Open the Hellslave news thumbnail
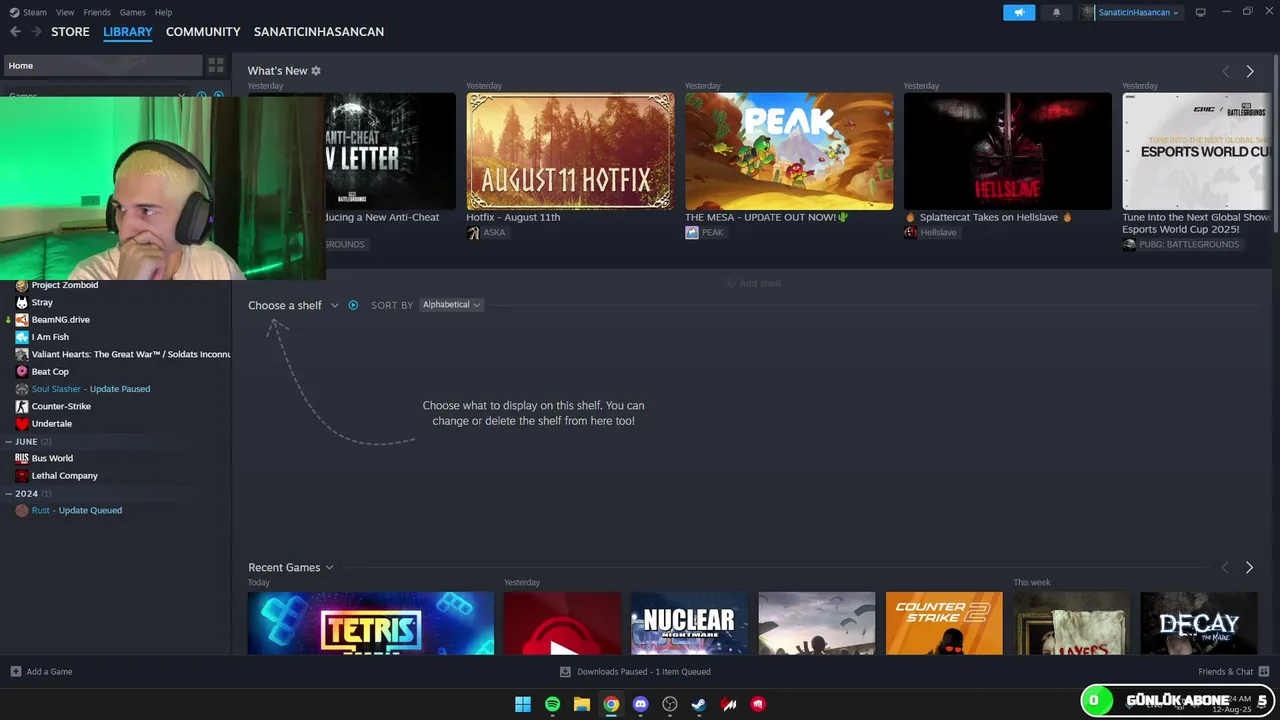This screenshot has height=720, width=1280. coord(1007,151)
